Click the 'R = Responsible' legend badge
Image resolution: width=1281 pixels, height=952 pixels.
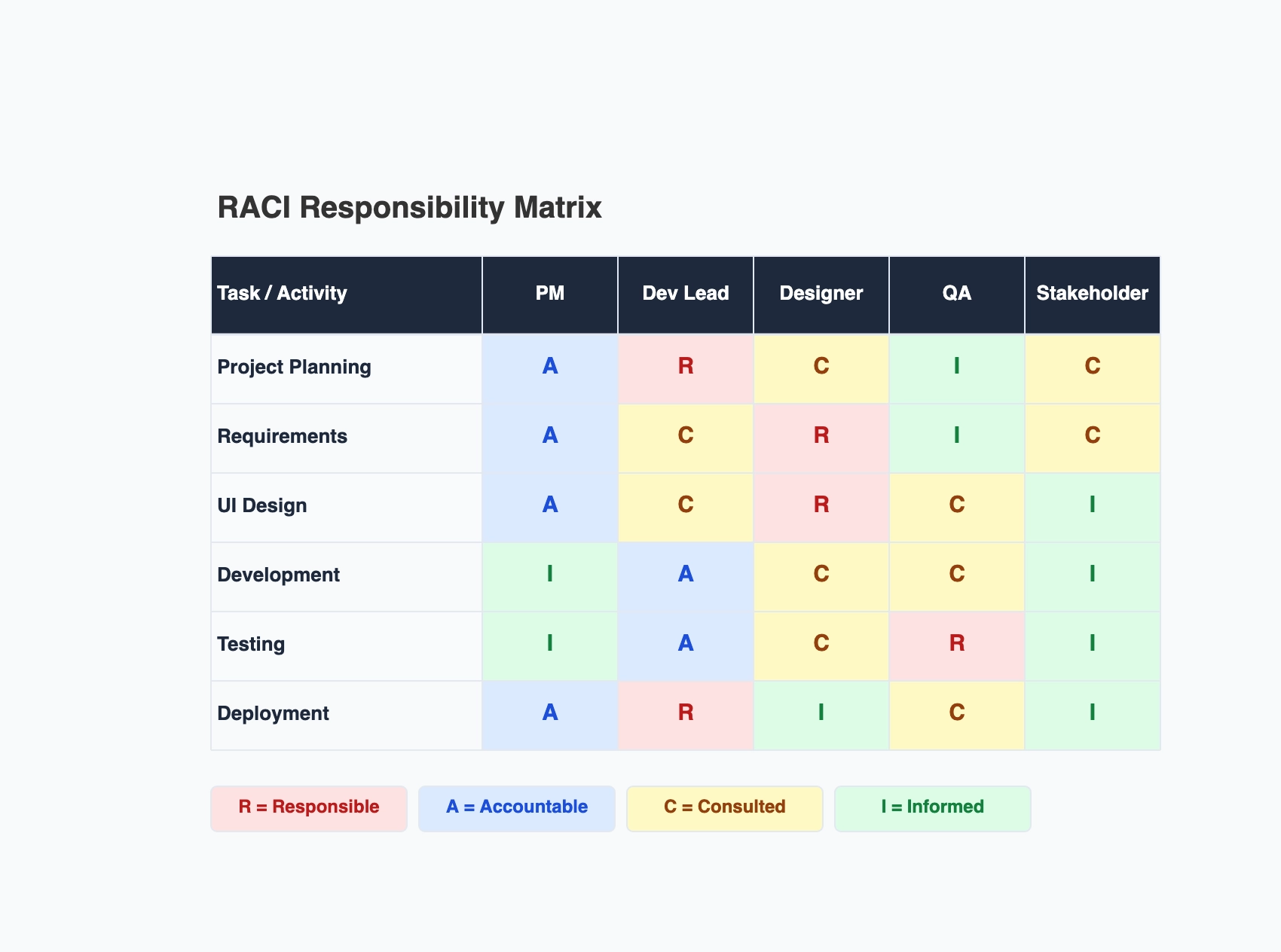pyautogui.click(x=308, y=807)
